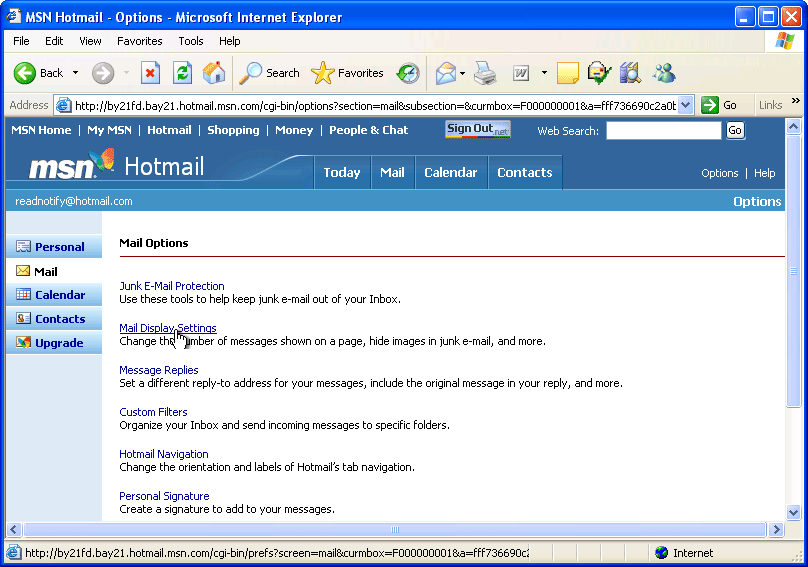Viewport: 808px width, 567px height.
Task: Open the address bar URL dropdown
Action: pyautogui.click(x=685, y=105)
